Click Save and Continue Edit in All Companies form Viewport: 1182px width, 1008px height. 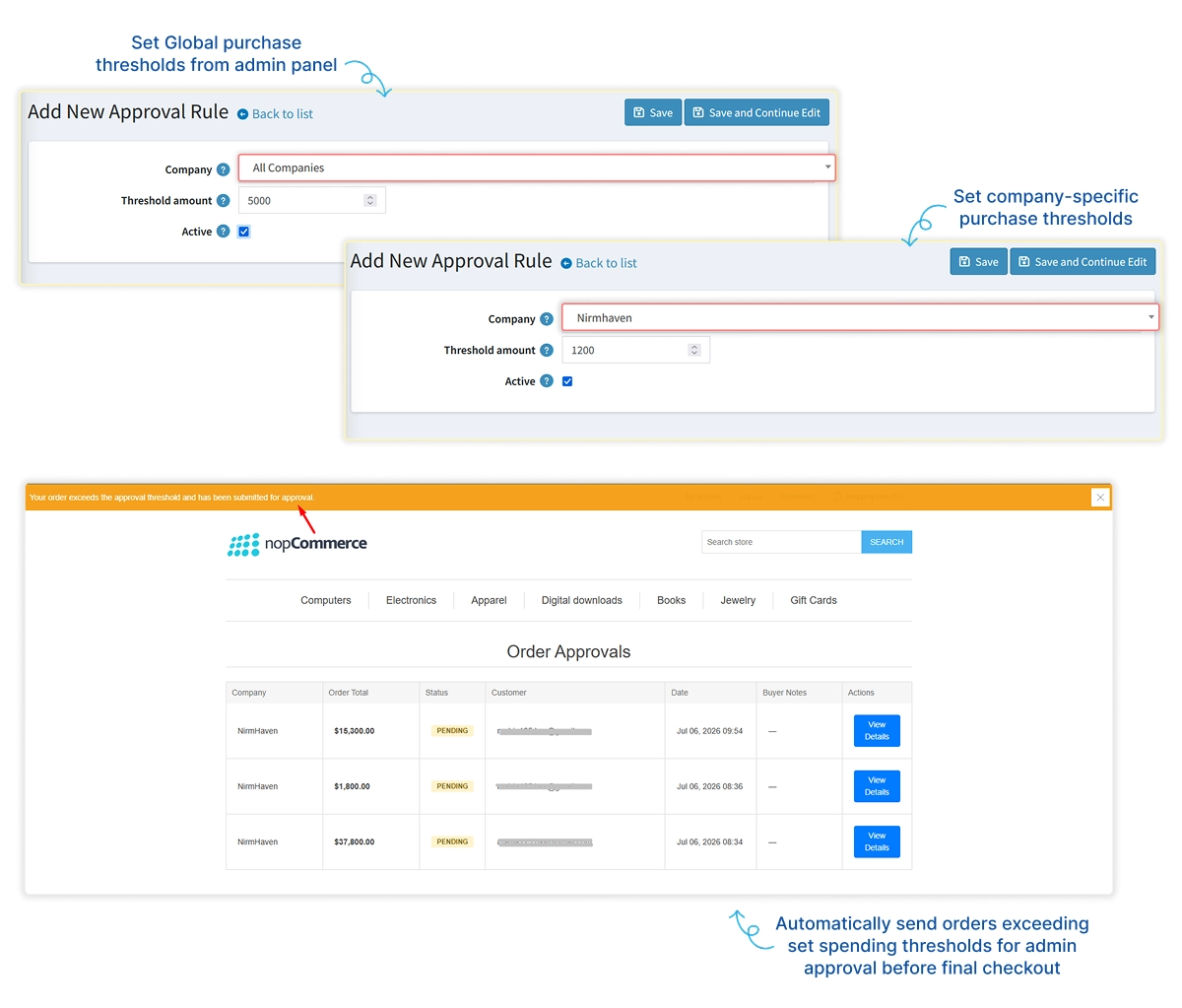pyautogui.click(x=756, y=112)
